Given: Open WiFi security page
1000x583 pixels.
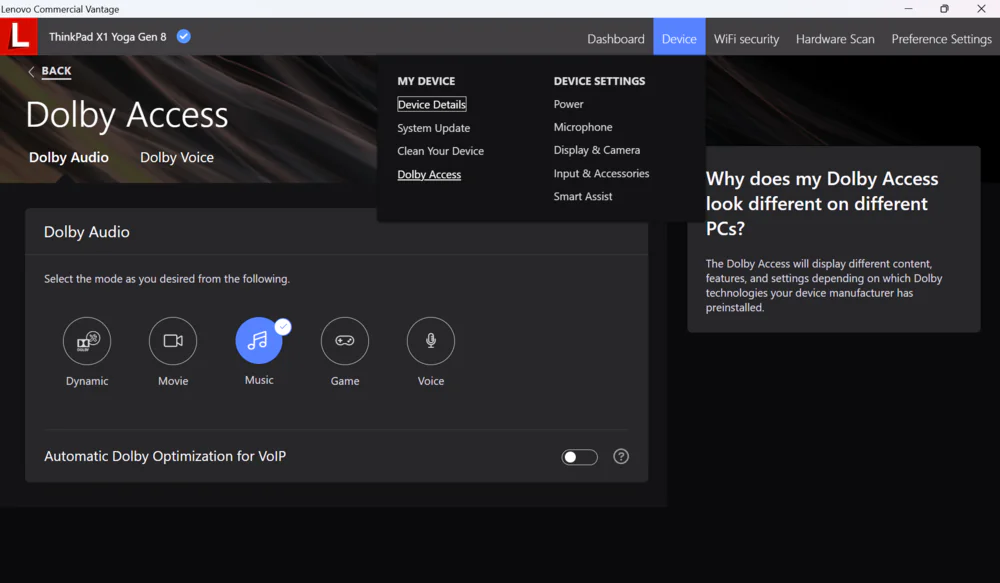Looking at the screenshot, I should (746, 39).
